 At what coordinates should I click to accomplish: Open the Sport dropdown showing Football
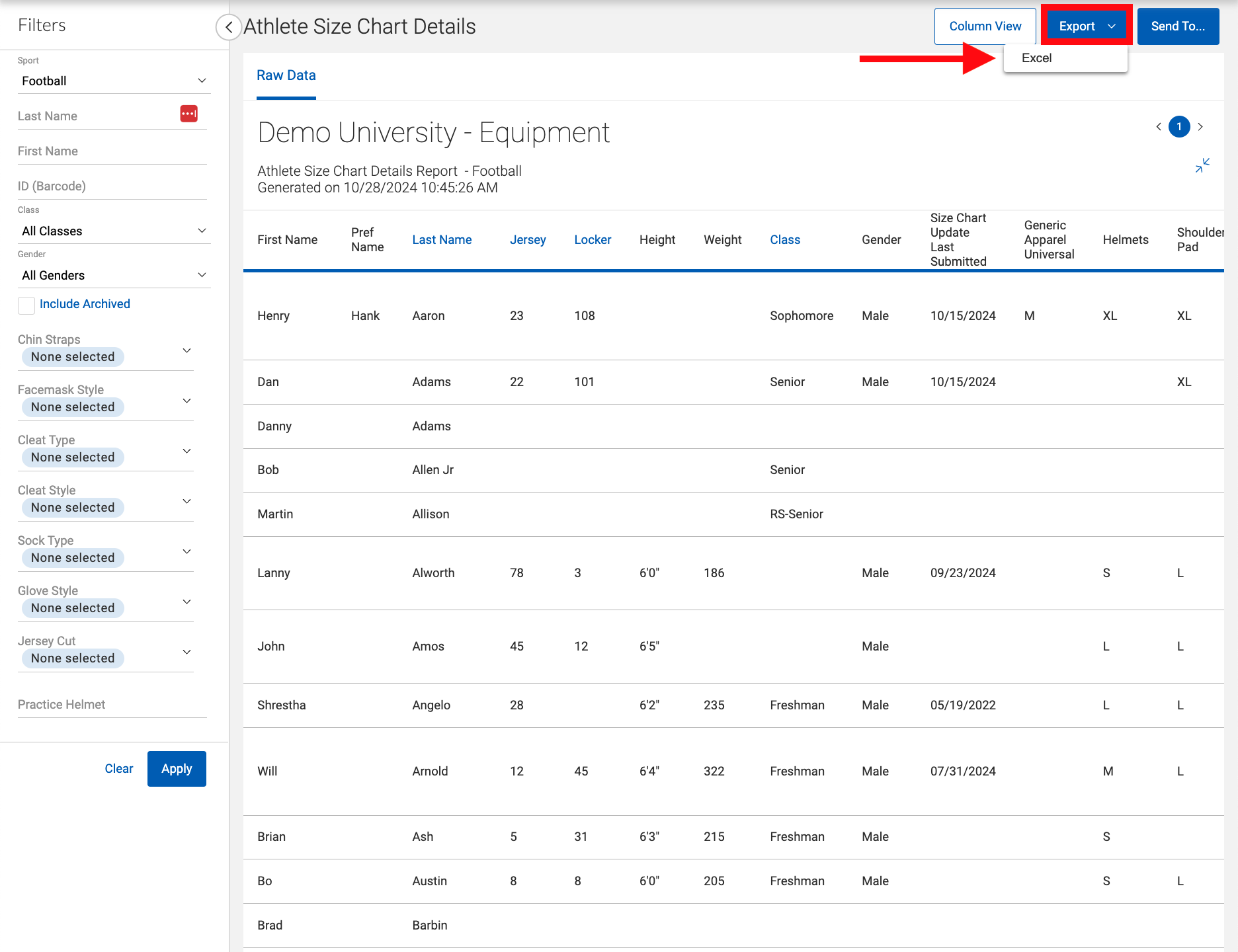pos(114,81)
